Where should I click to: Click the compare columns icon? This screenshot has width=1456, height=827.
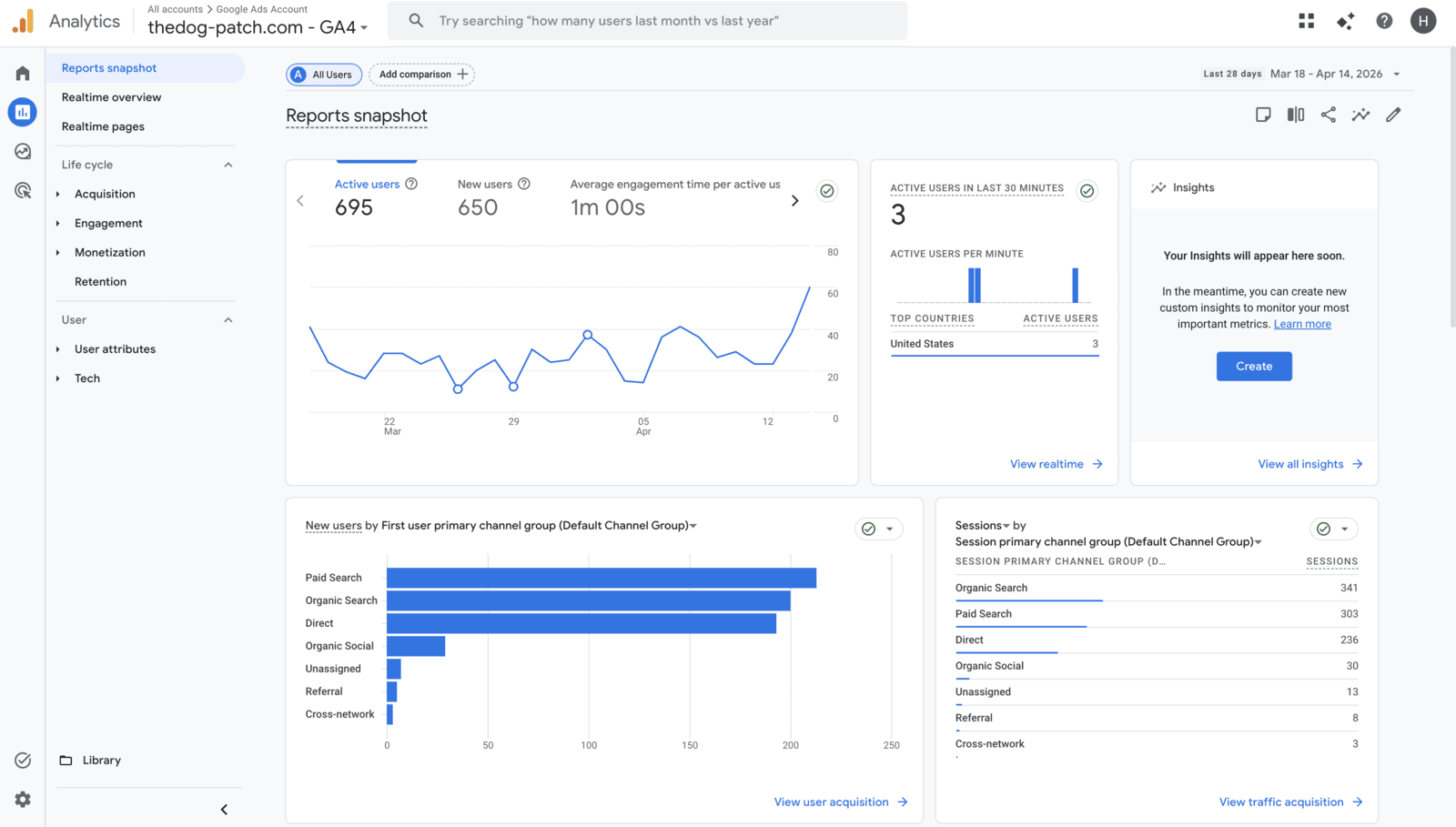[x=1296, y=115]
